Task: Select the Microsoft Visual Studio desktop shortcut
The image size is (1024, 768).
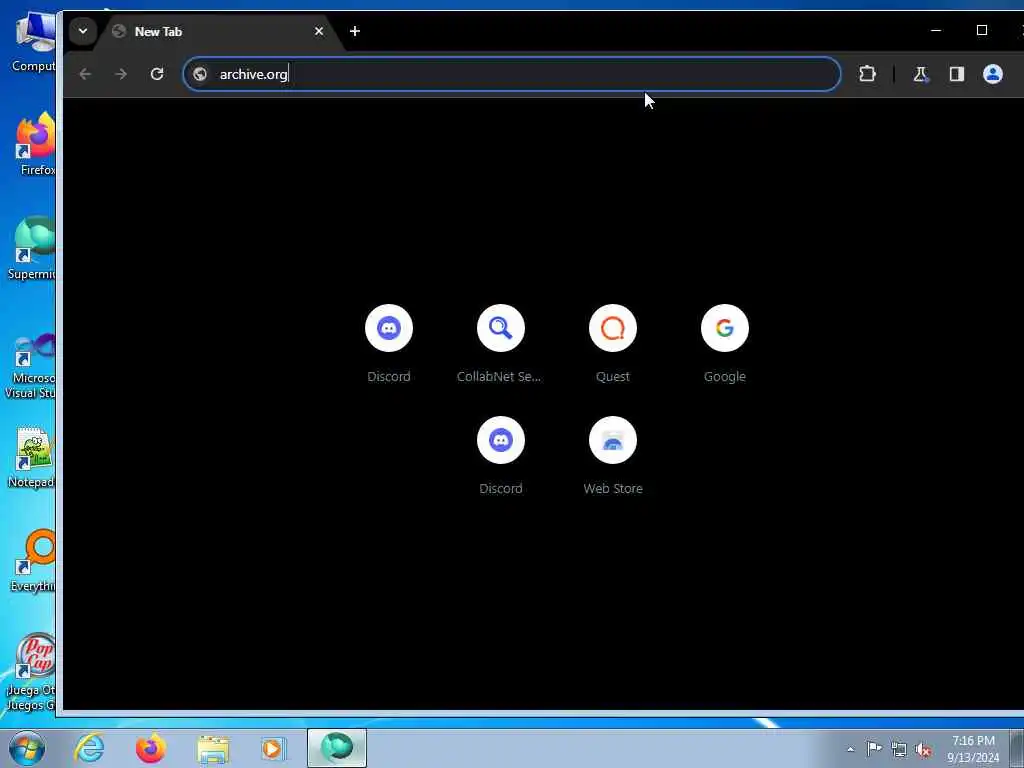Action: click(x=31, y=366)
